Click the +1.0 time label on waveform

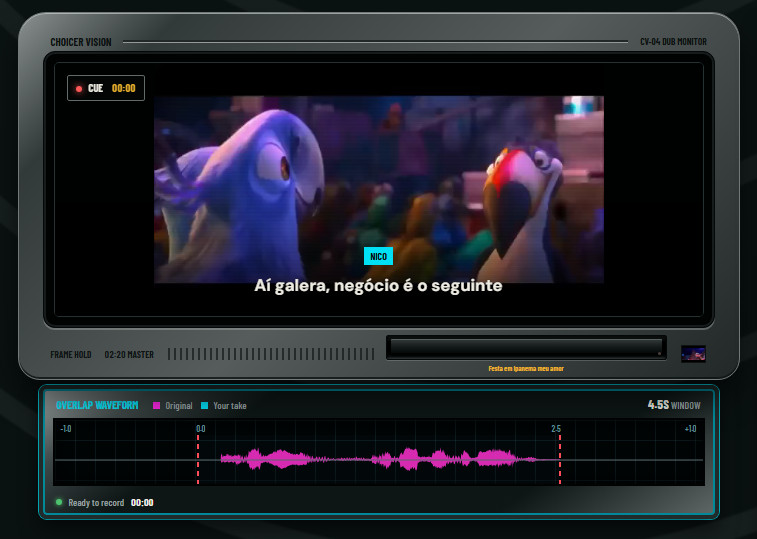tap(690, 429)
